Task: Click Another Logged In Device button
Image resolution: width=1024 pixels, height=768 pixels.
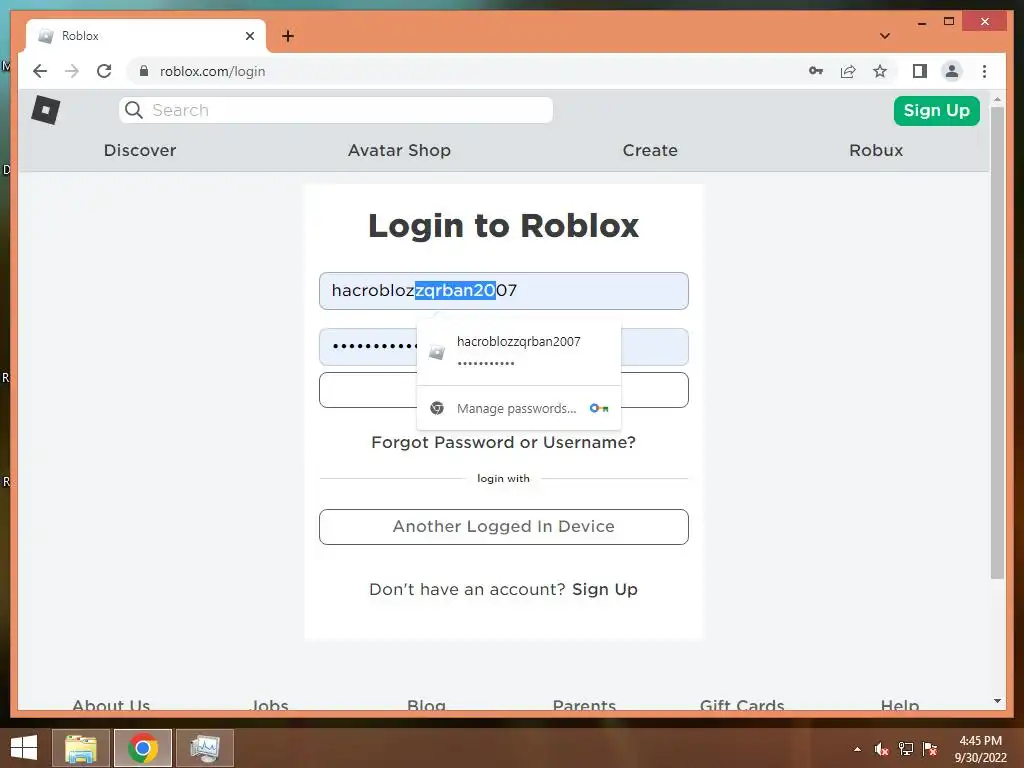Action: [x=504, y=526]
